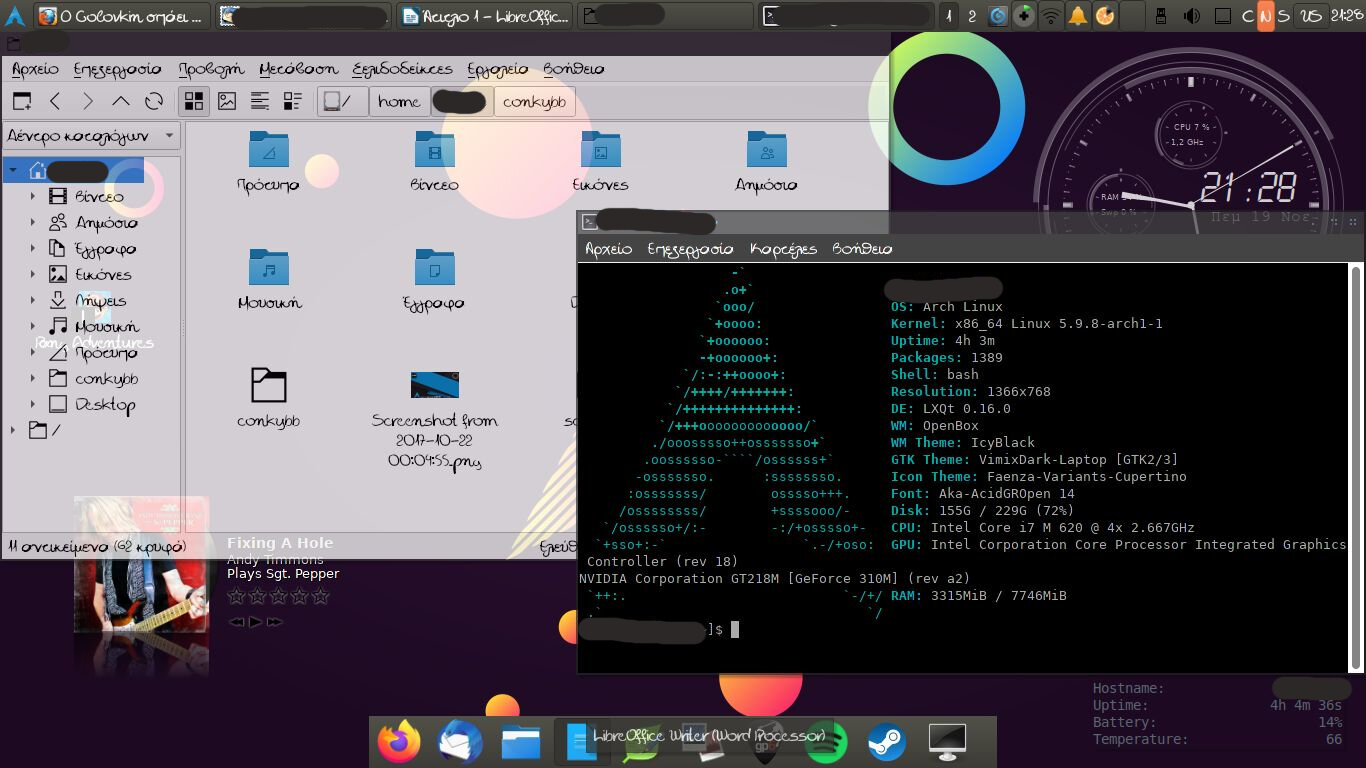Expand the Desktop tree node
1366x768 pixels.
[x=33, y=405]
